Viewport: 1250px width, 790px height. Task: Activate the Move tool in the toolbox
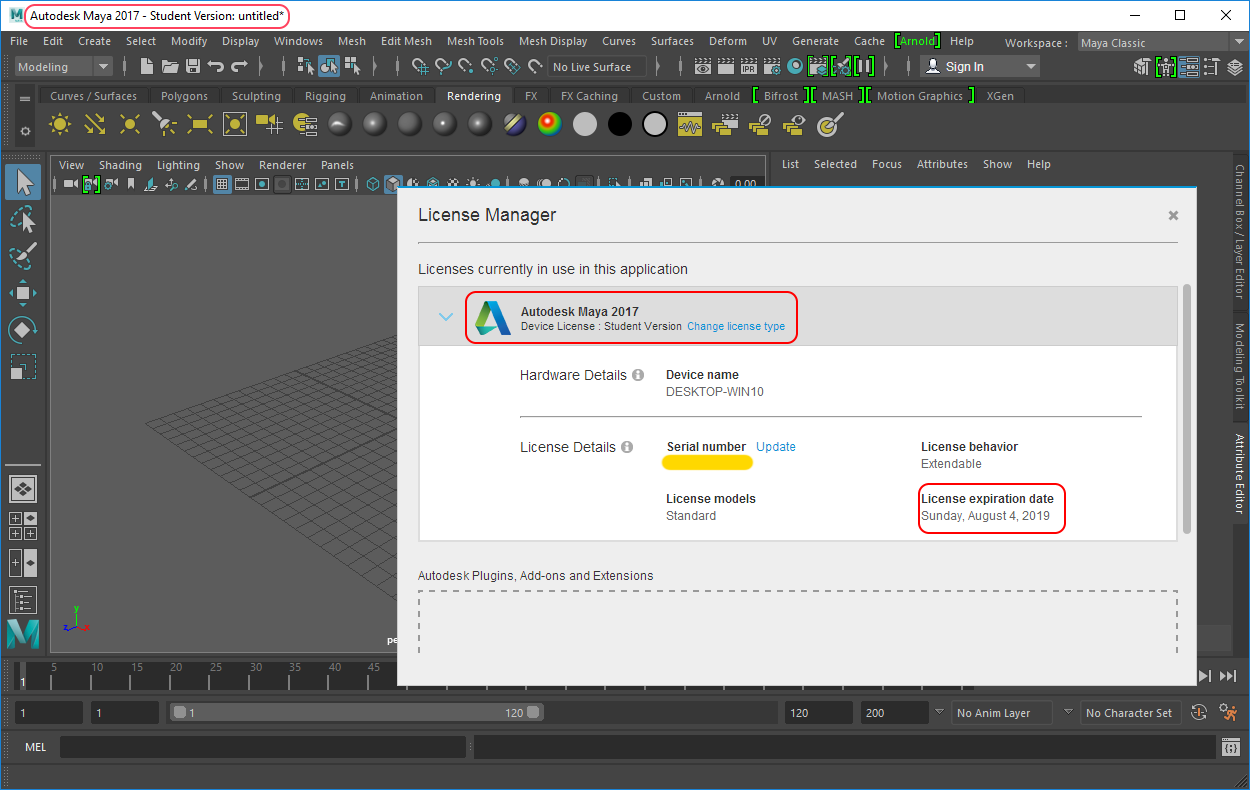coord(23,292)
